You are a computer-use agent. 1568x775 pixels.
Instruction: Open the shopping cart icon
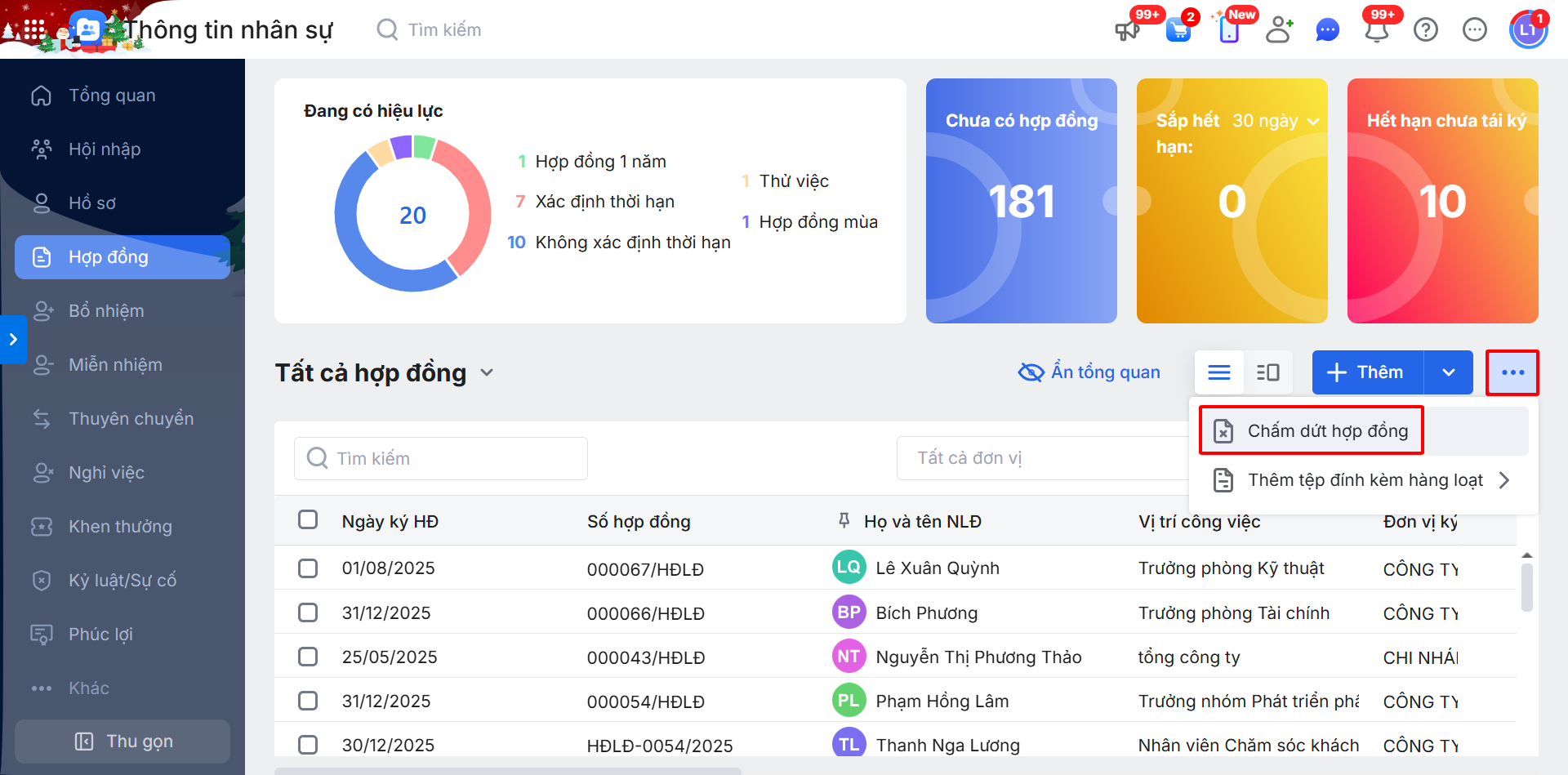tap(1178, 31)
